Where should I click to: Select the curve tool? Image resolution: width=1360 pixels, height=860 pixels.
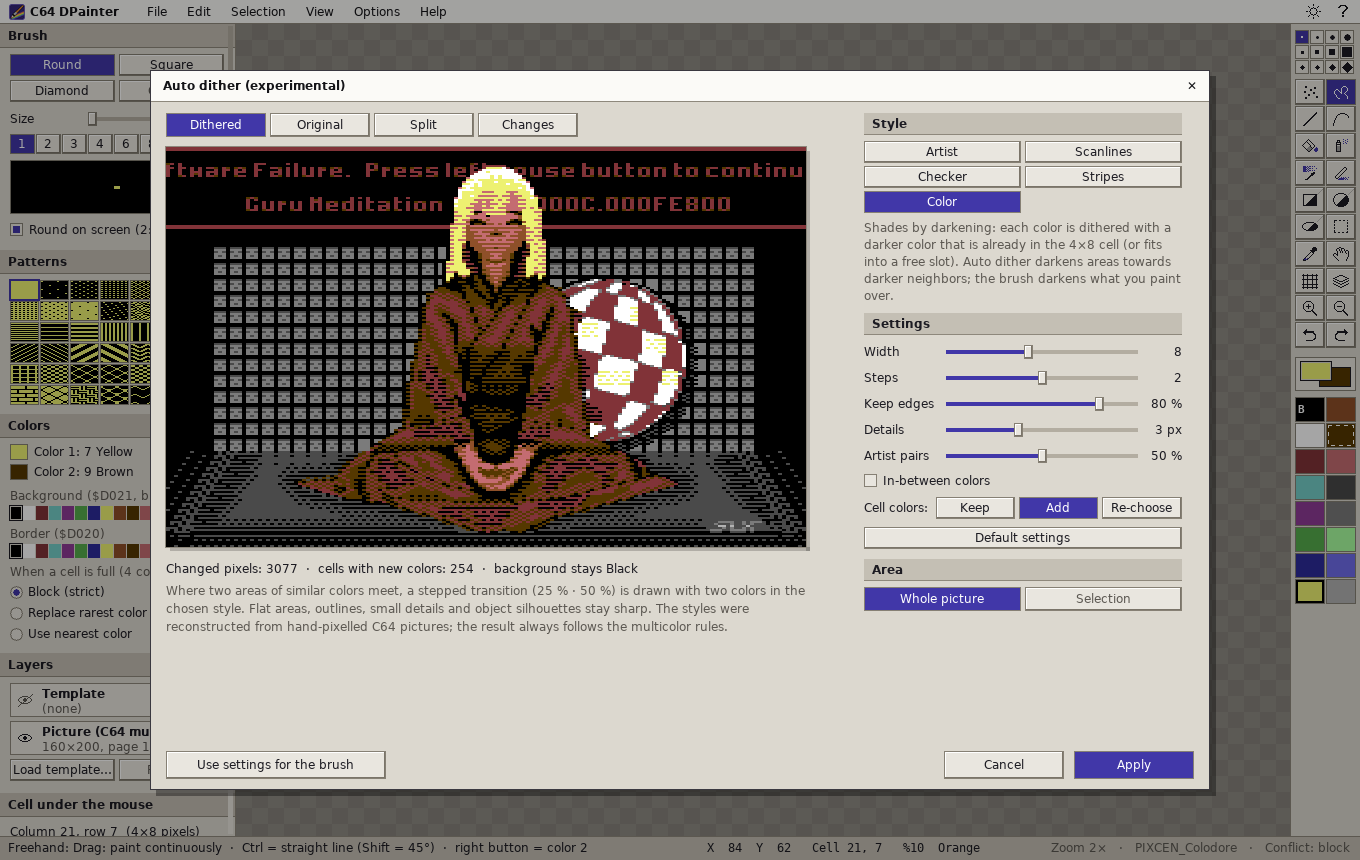click(1341, 119)
